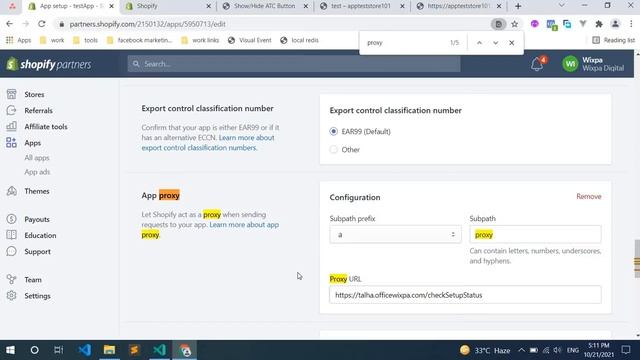The height and width of the screenshot is (360, 640).
Task: Reload the browser page
Action: (x=42, y=24)
